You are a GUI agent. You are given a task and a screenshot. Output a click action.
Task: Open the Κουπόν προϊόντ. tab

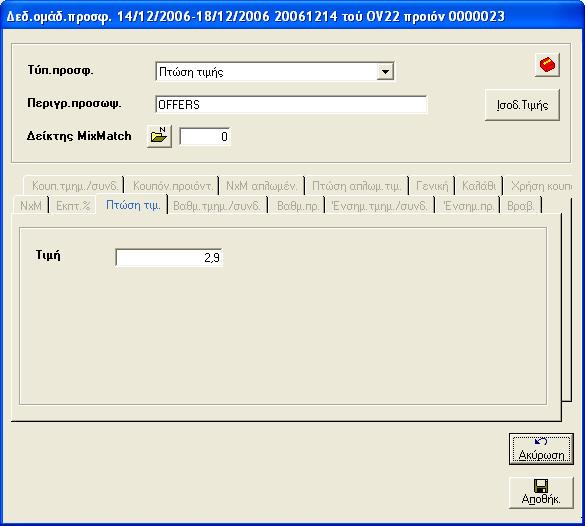pos(172,185)
